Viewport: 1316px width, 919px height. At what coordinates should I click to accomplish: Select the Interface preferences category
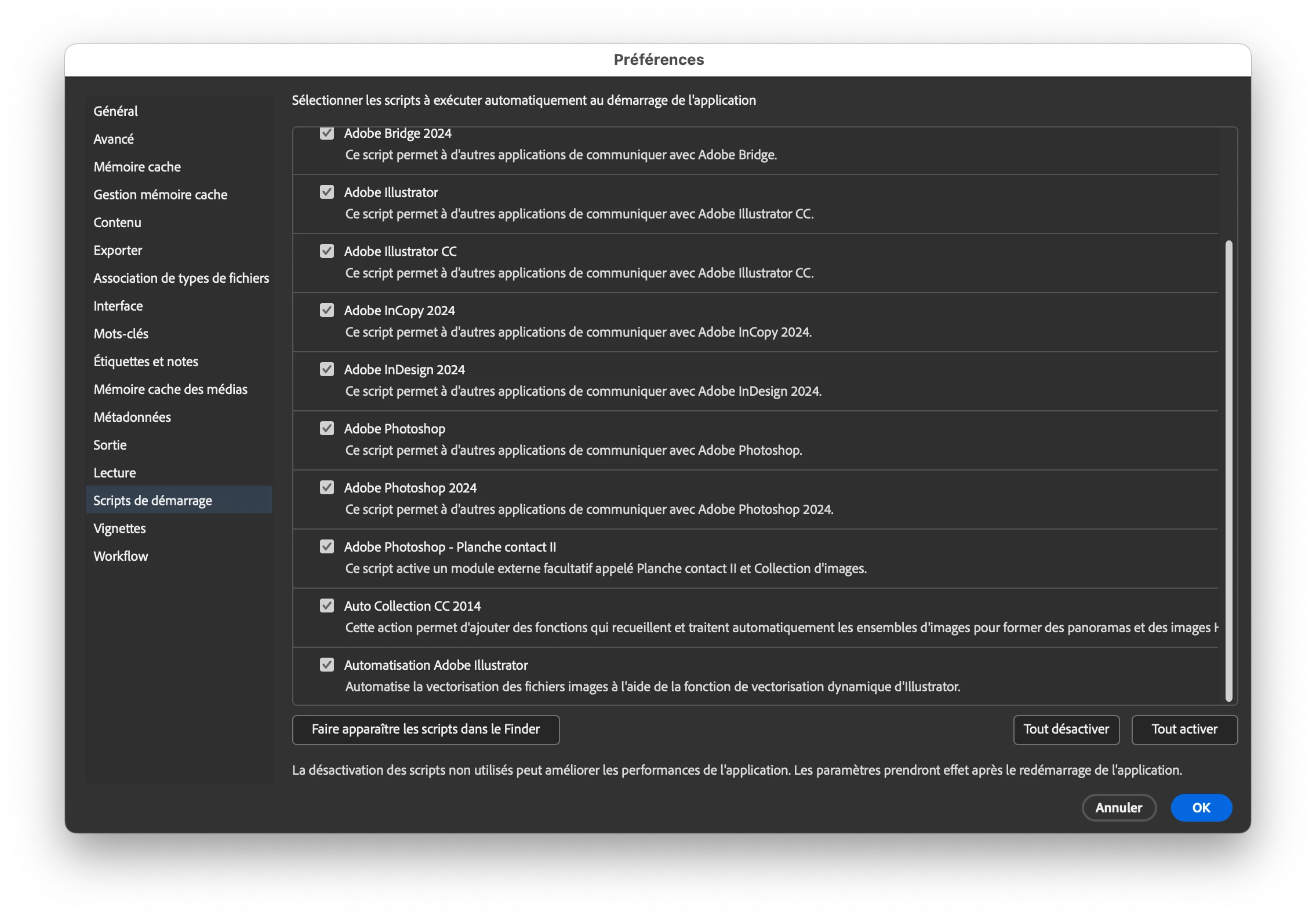[118, 306]
